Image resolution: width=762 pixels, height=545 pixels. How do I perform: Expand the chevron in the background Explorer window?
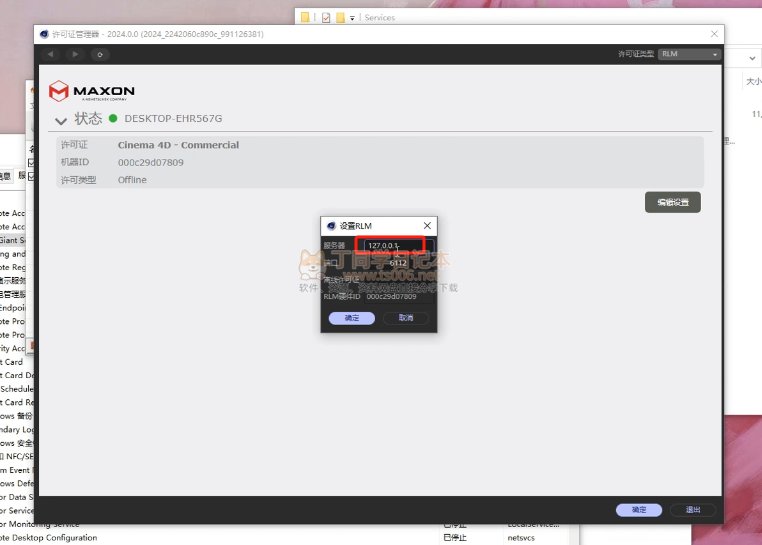[752, 58]
